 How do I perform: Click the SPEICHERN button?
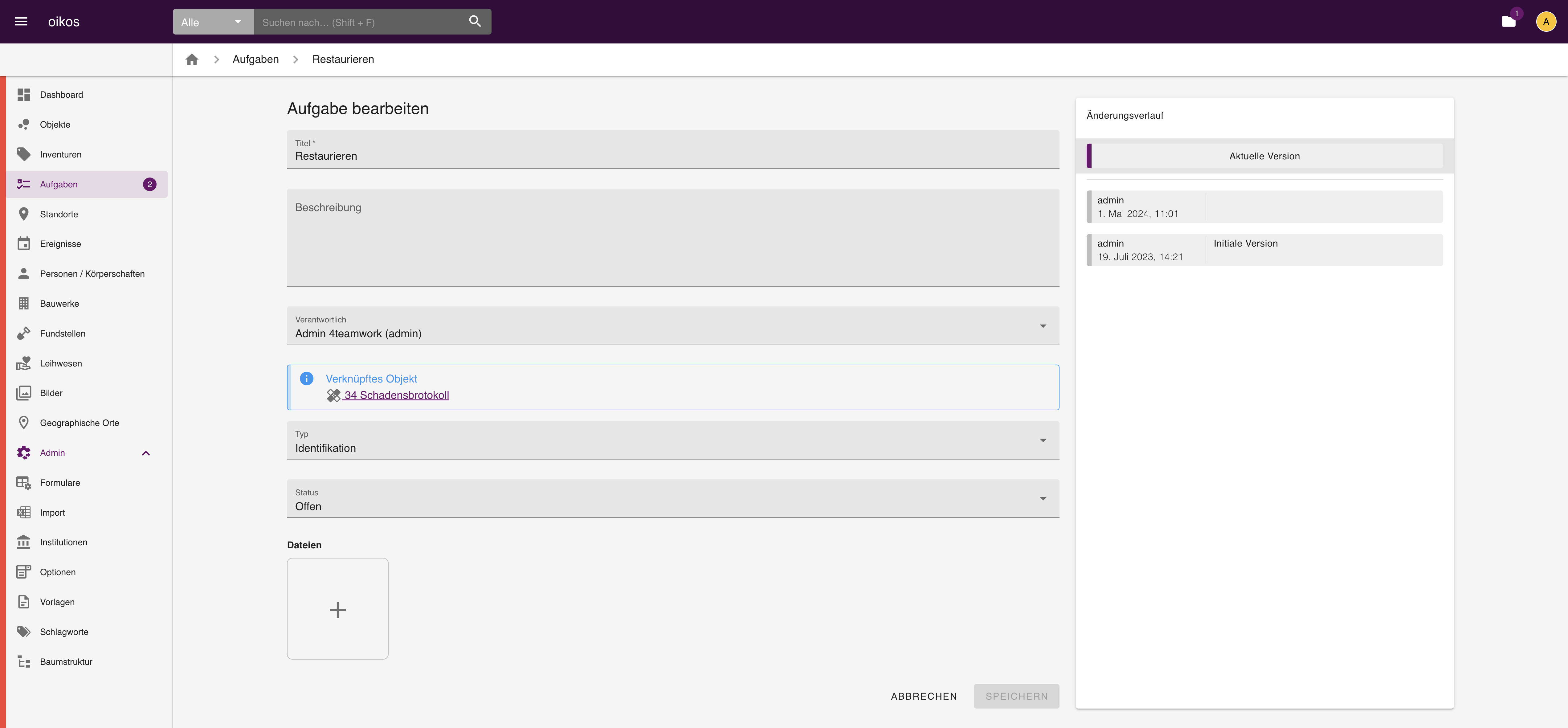pos(1017,696)
